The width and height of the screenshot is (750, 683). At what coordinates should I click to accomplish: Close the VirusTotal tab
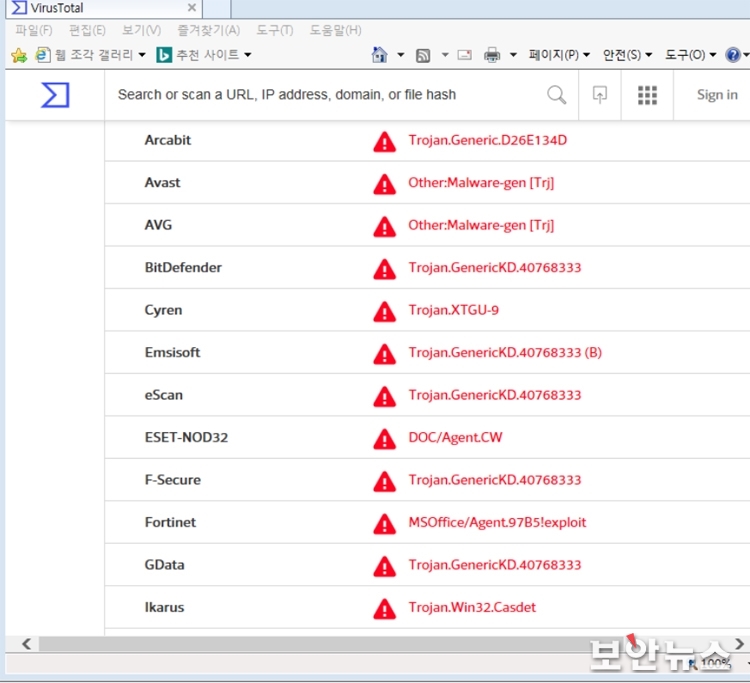[192, 8]
